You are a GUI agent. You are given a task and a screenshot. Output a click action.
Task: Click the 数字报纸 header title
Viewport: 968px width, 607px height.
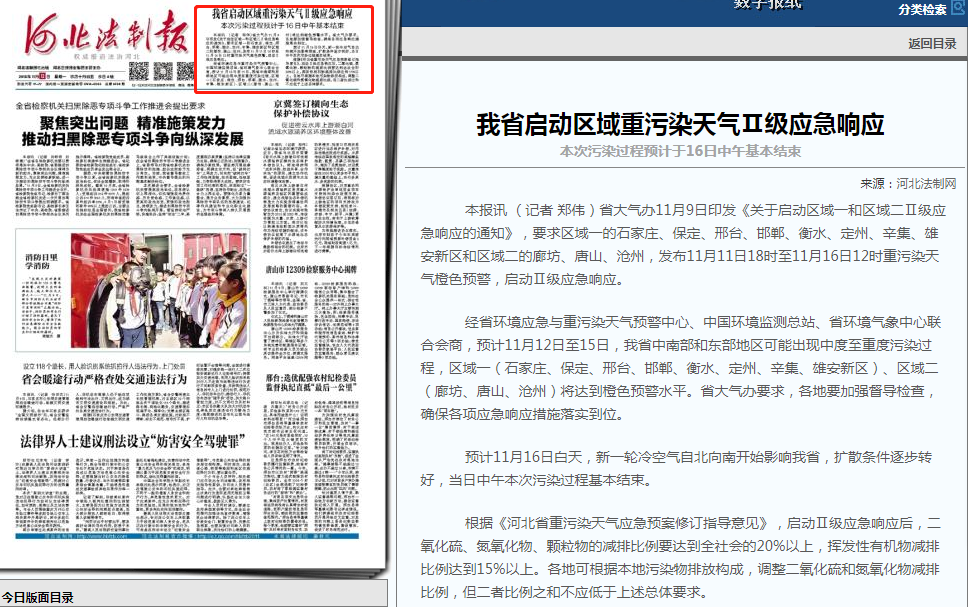[x=768, y=5]
